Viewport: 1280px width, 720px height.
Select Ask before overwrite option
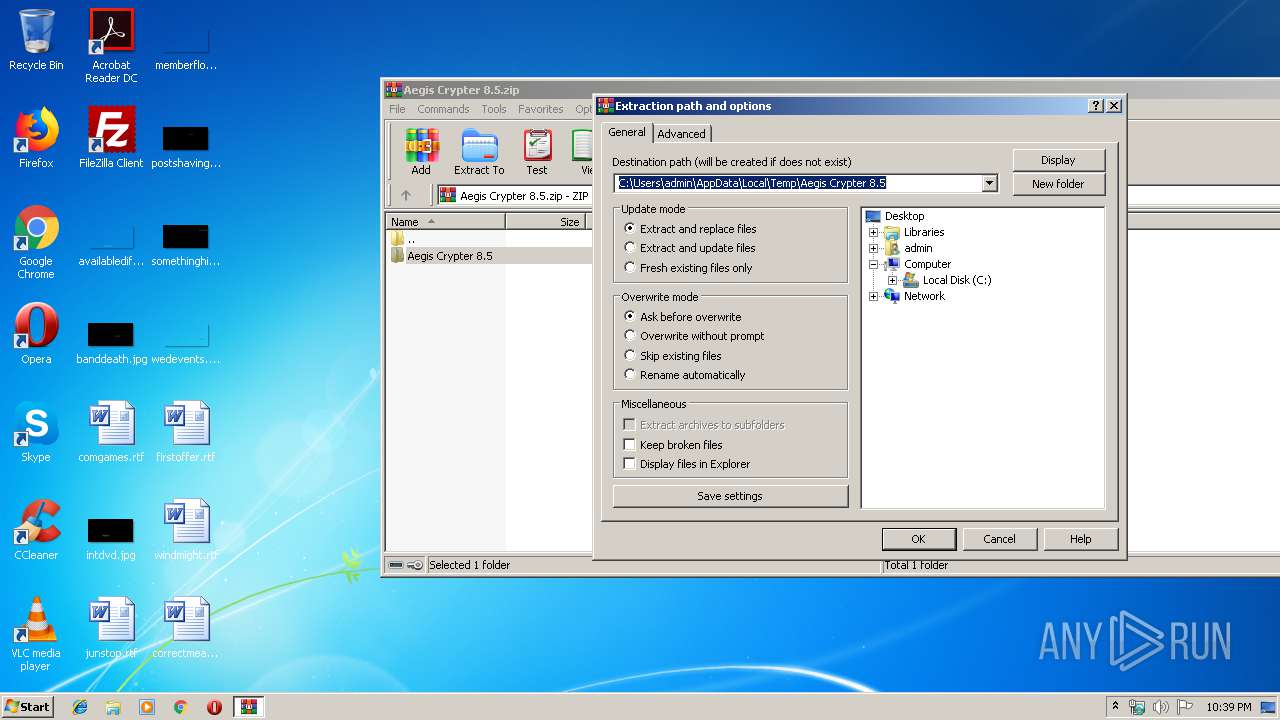click(682, 317)
